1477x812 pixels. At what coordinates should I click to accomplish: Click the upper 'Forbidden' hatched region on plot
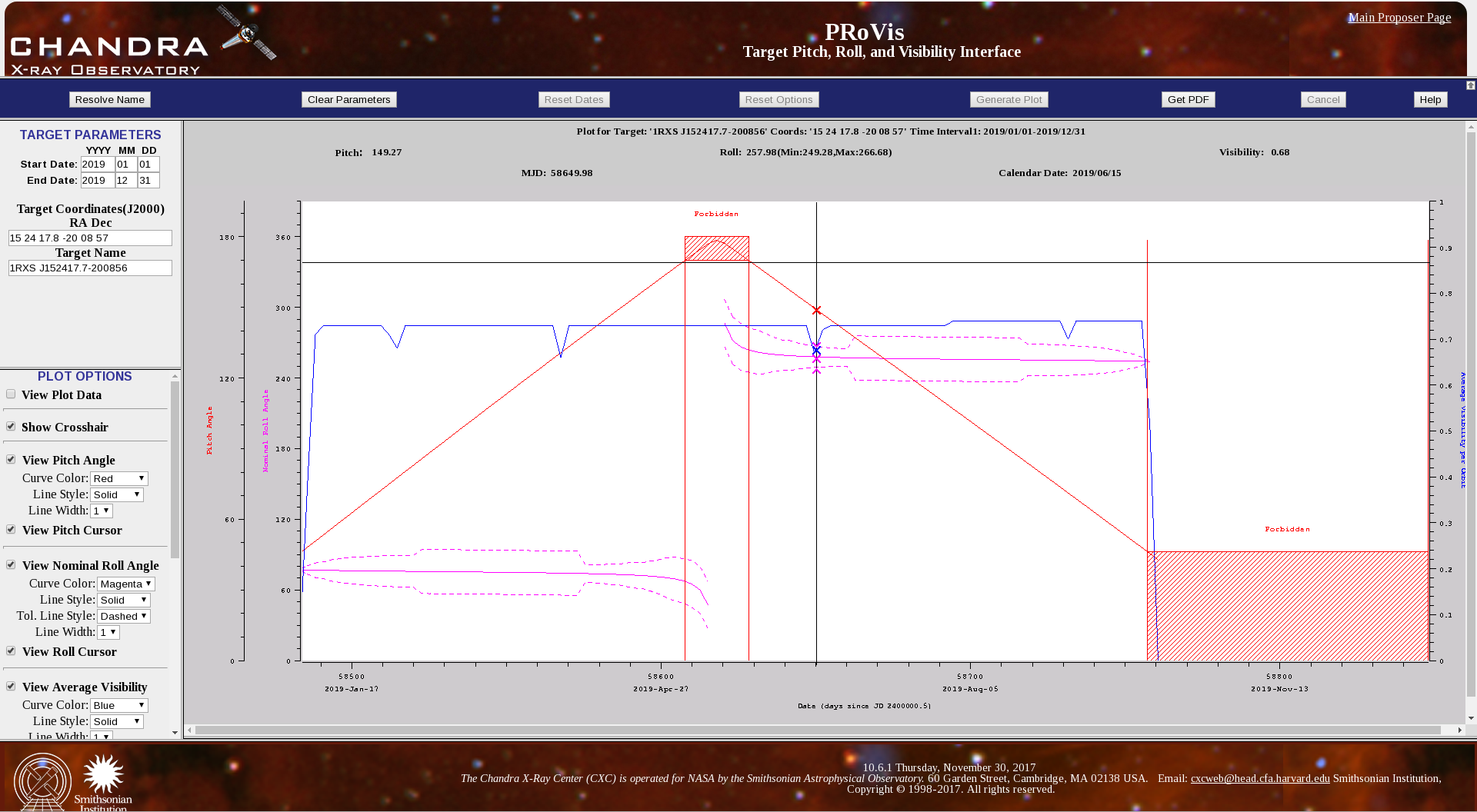pos(716,248)
